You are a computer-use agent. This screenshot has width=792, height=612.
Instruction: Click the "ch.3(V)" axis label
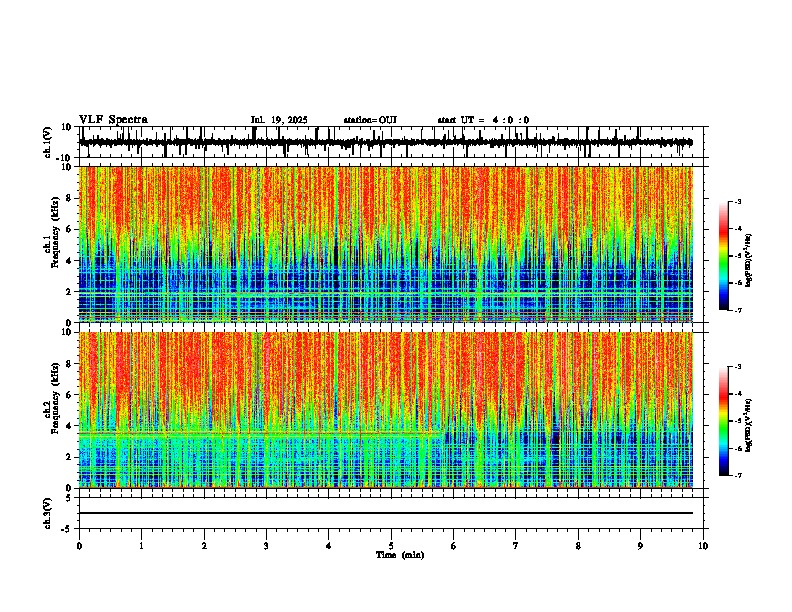point(48,513)
